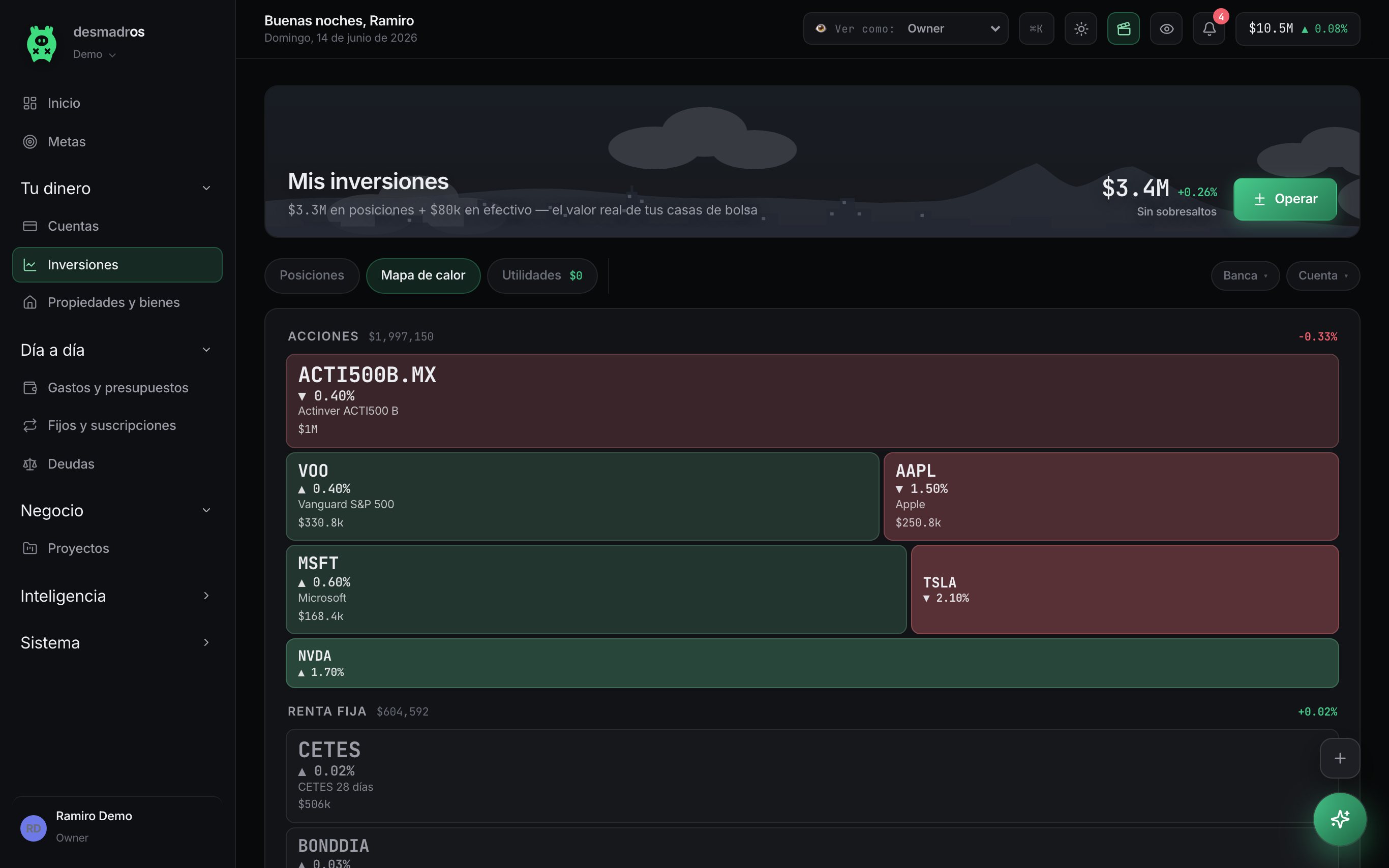The width and height of the screenshot is (1389, 868).
Task: Switch to the Posiciones tab
Action: coord(312,276)
